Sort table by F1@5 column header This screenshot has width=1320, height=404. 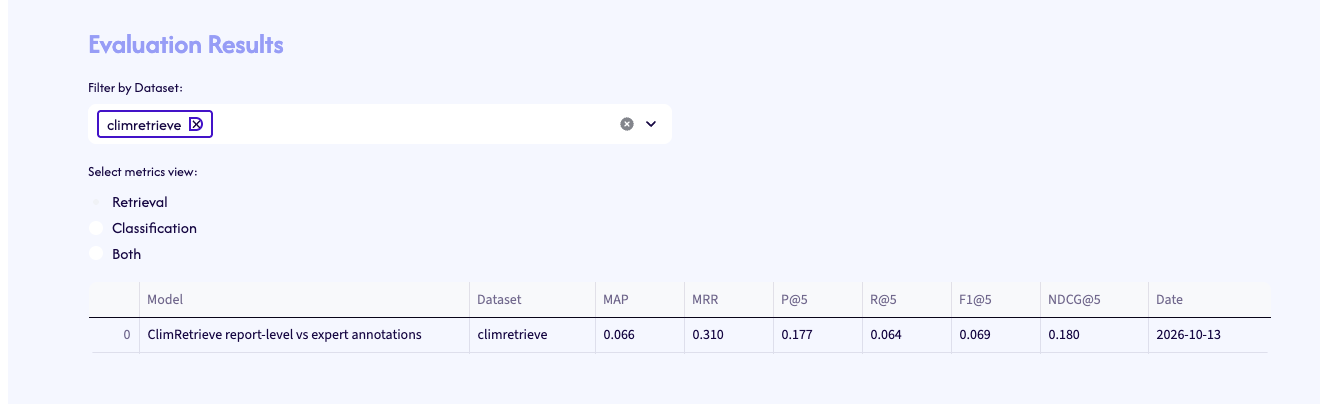[x=996, y=300]
